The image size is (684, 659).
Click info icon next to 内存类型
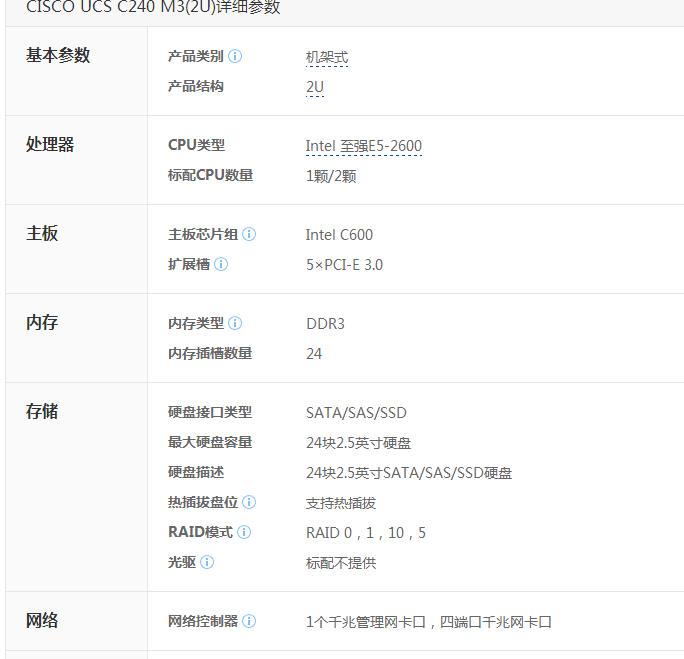tap(235, 323)
